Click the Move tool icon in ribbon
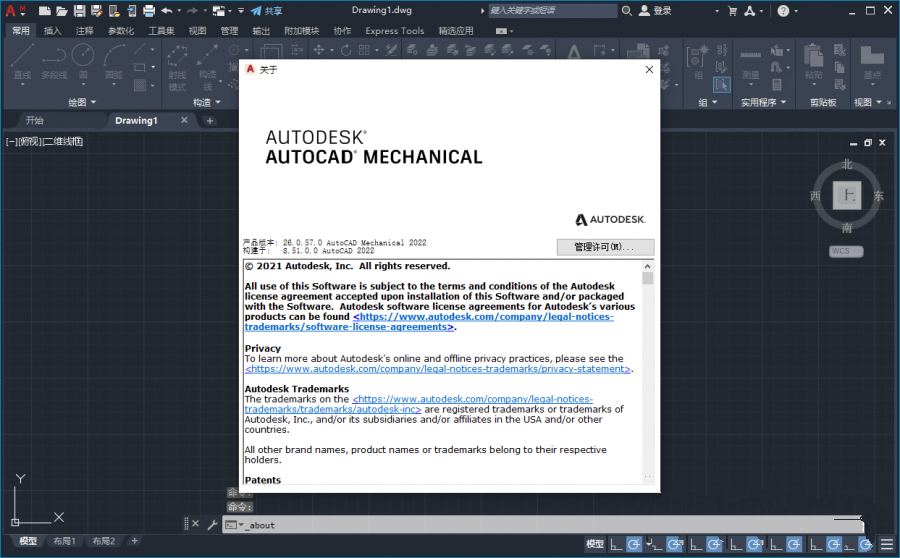Screen dimensions: 900x558 click(x=319, y=50)
